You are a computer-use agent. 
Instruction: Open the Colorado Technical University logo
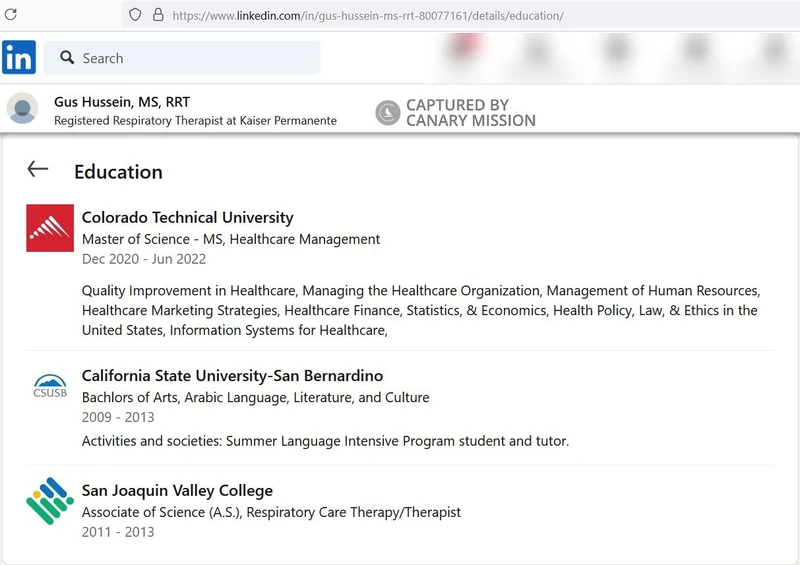point(50,228)
